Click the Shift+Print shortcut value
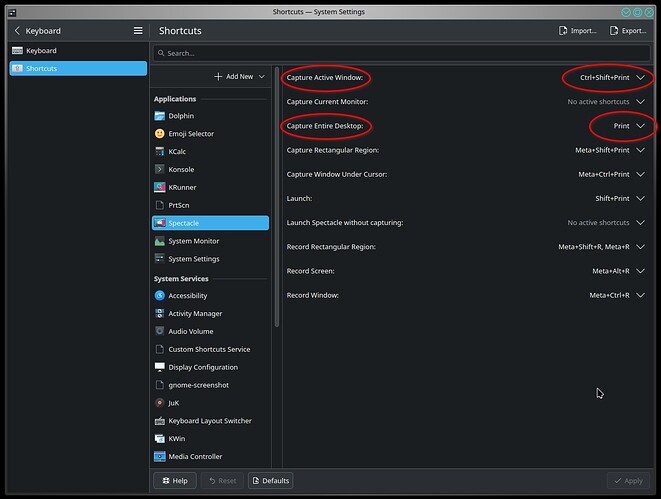Image resolution: width=661 pixels, height=499 pixels. pyautogui.click(x=612, y=199)
